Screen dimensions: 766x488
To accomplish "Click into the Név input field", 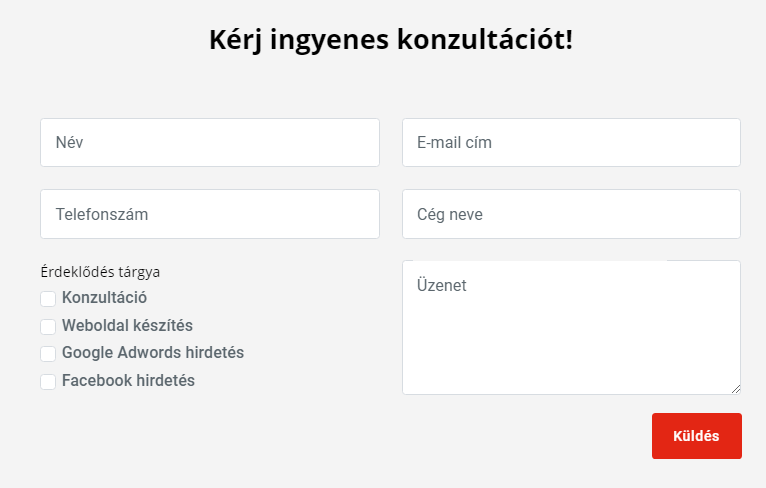I will click(210, 143).
